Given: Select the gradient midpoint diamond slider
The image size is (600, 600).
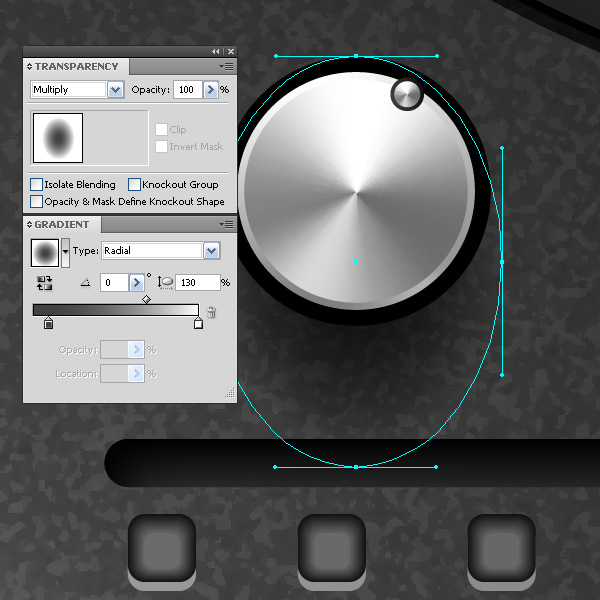Looking at the screenshot, I should pyautogui.click(x=146, y=300).
